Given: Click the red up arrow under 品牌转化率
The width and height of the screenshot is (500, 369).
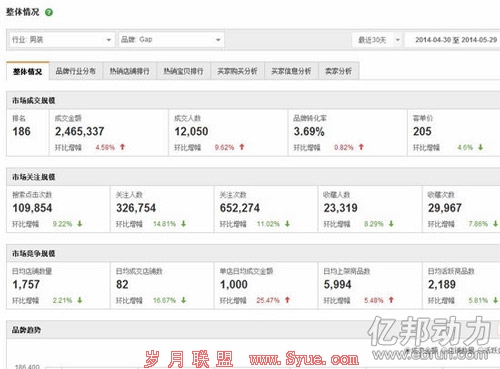Looking at the screenshot, I should pos(361,147).
